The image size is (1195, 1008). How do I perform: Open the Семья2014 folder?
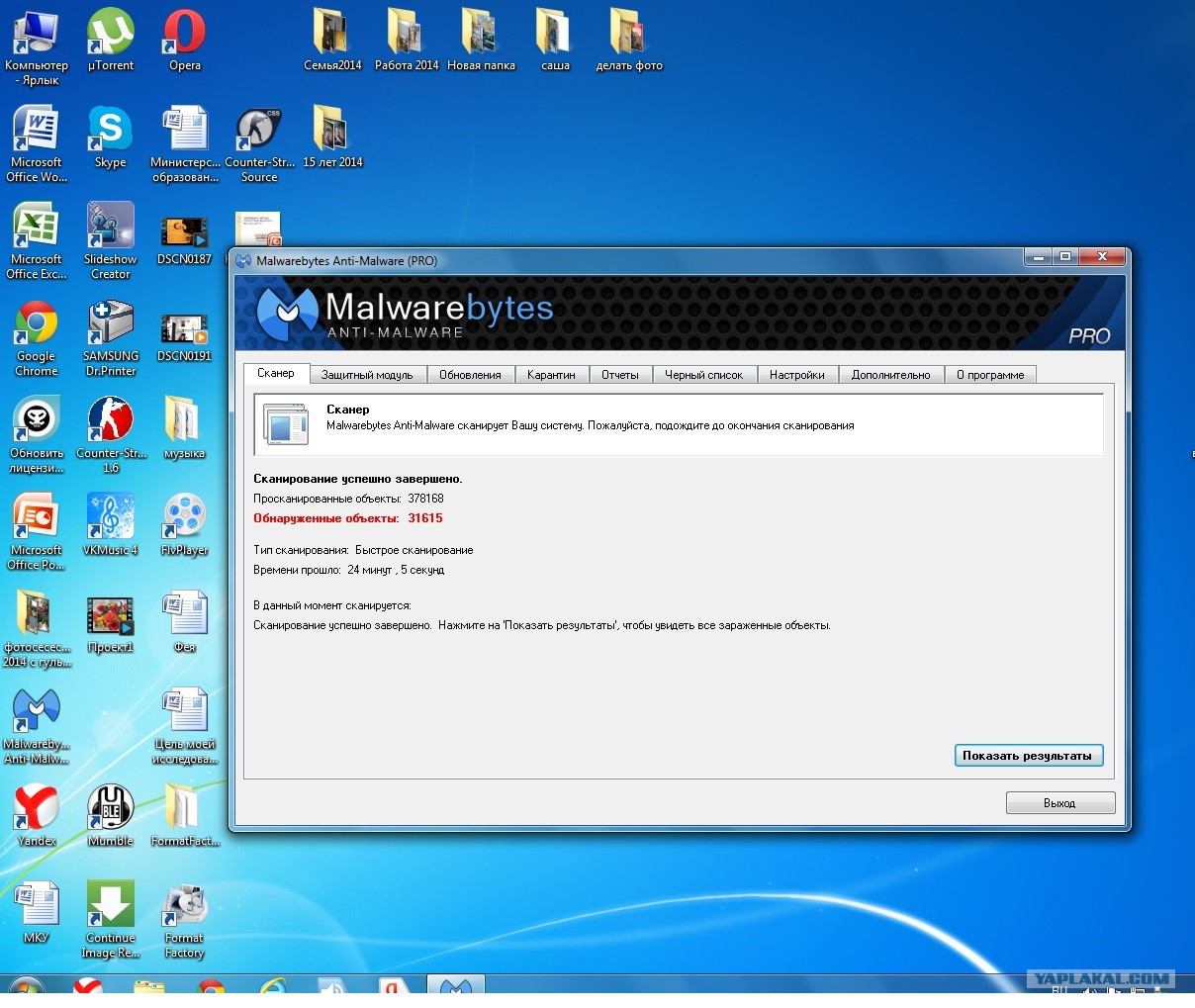tap(332, 40)
